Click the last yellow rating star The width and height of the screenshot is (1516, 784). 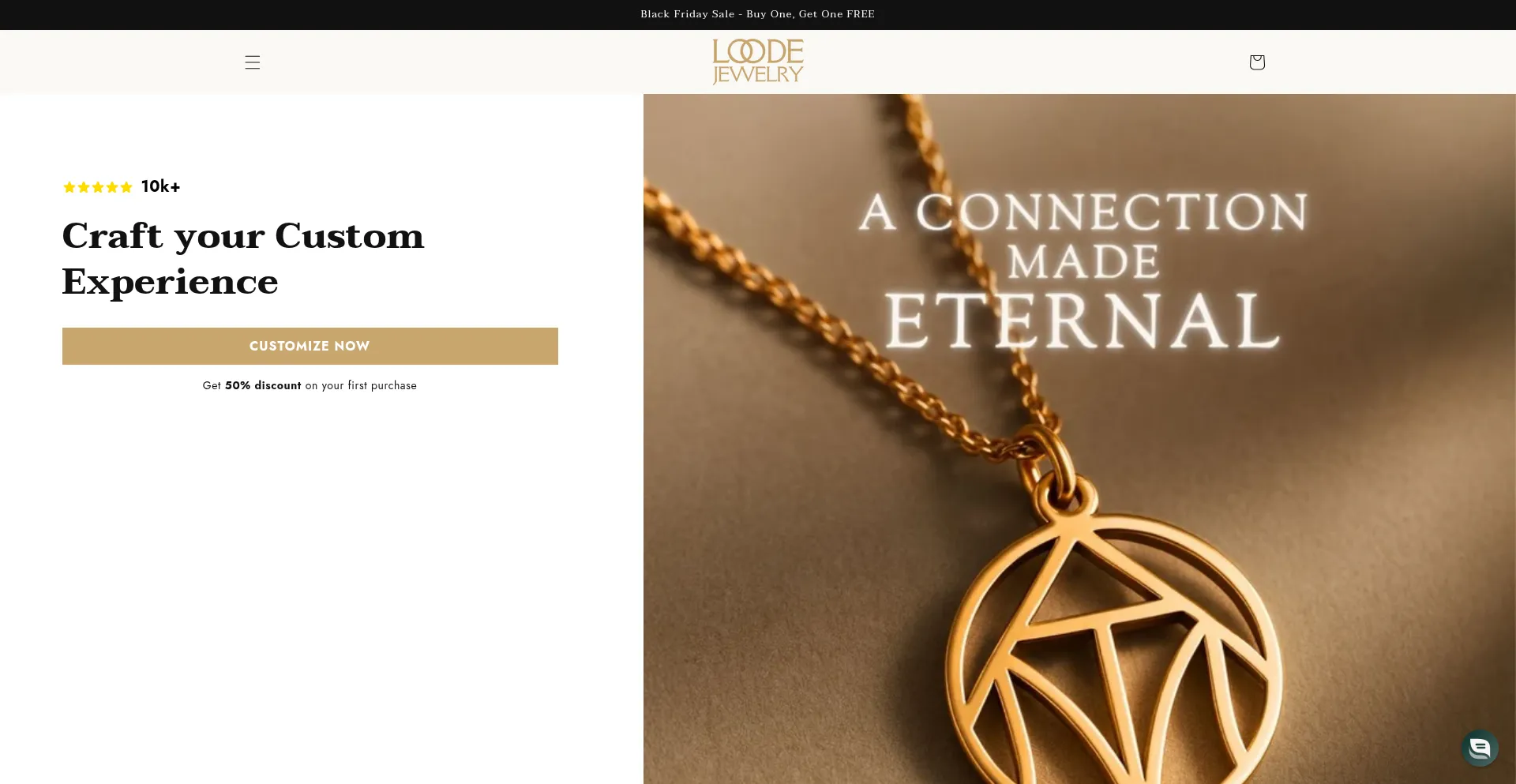pyautogui.click(x=126, y=187)
